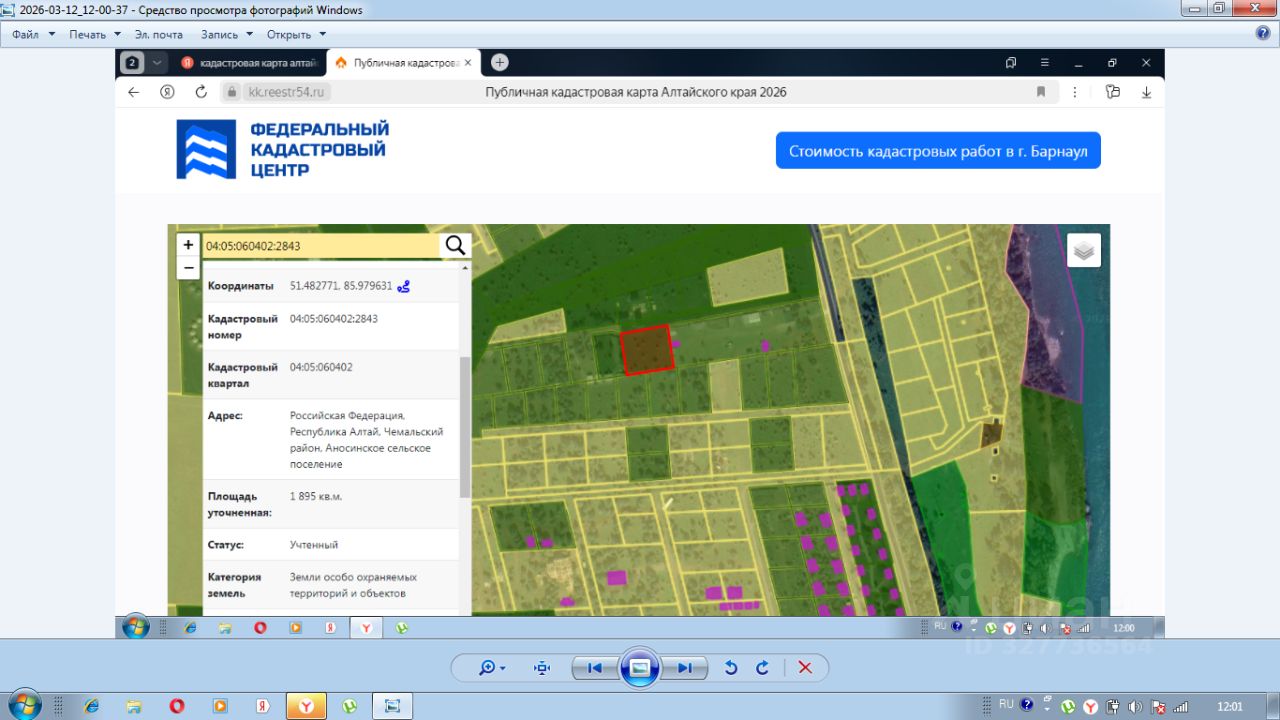Image resolution: width=1280 pixels, height=720 pixels.
Task: Click the Федеральный кадастровый центр logo
Action: (x=283, y=149)
